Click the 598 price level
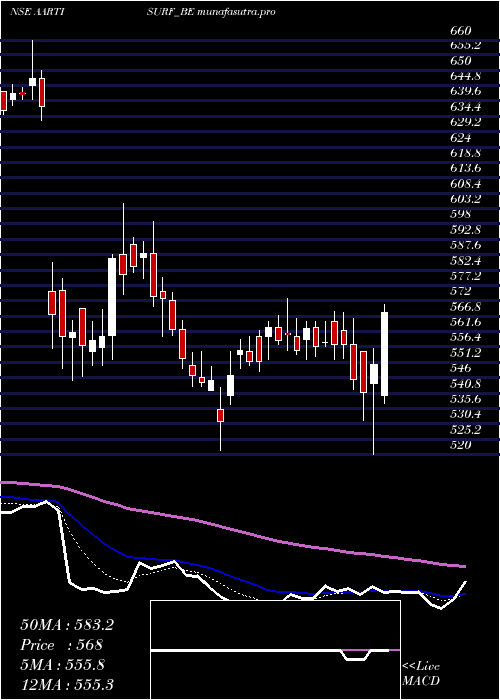The height and width of the screenshot is (700, 500). [x=461, y=214]
